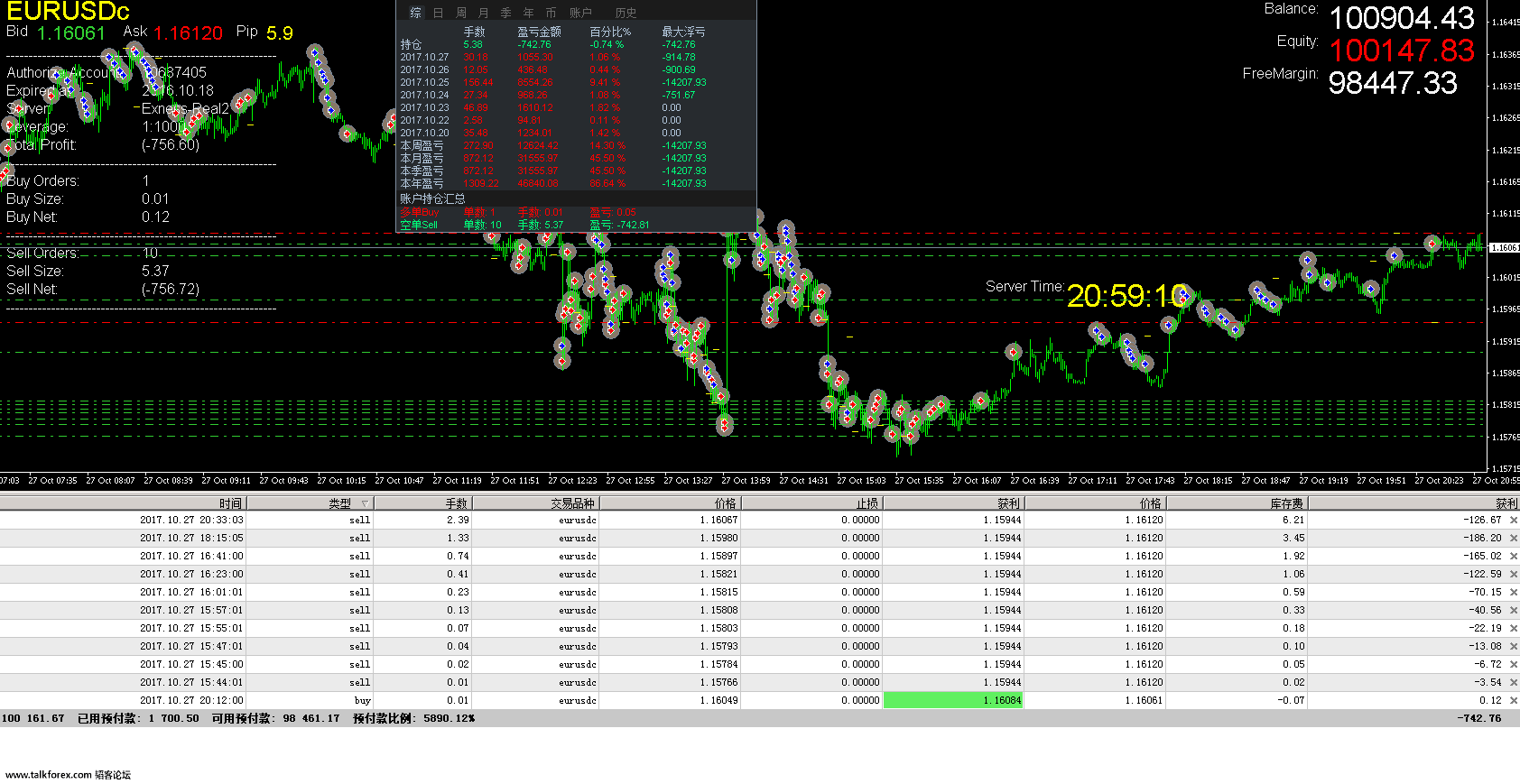Switch to the 周 weekly tab
Viewport: 1520px width, 784px height.
pyautogui.click(x=461, y=13)
